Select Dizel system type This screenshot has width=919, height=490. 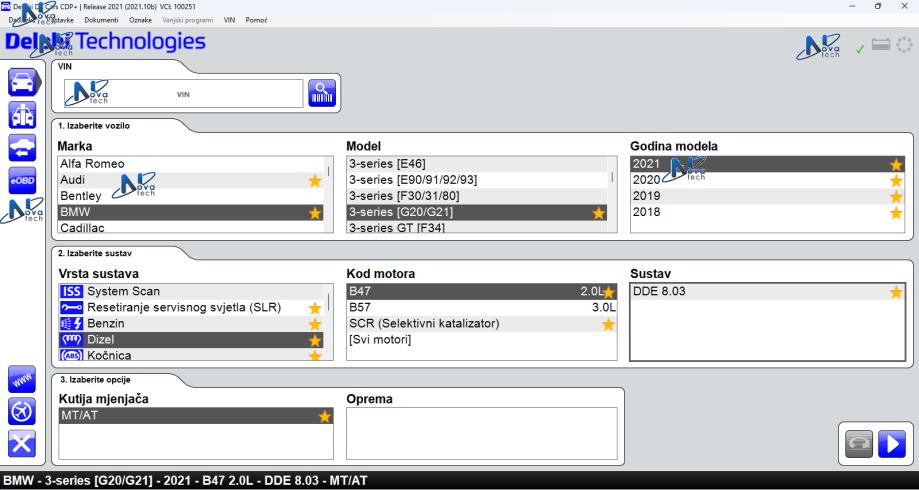[x=191, y=339]
